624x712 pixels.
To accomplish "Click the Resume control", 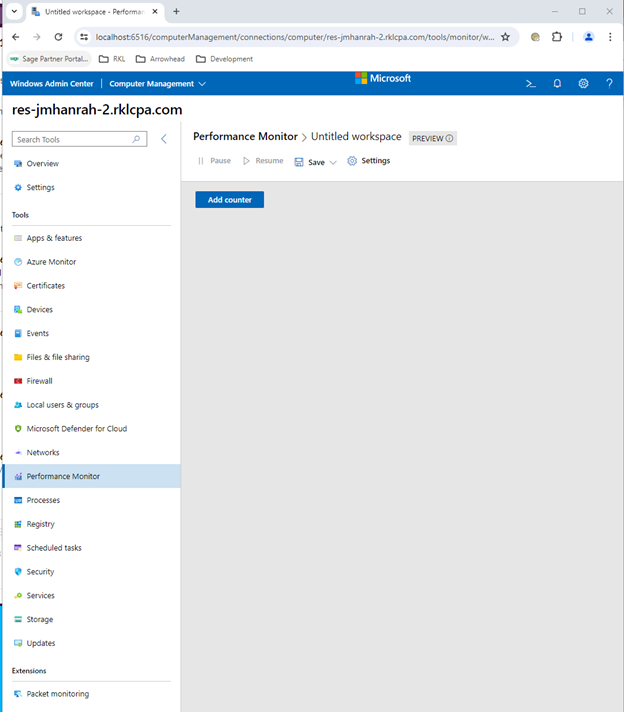I will [263, 161].
